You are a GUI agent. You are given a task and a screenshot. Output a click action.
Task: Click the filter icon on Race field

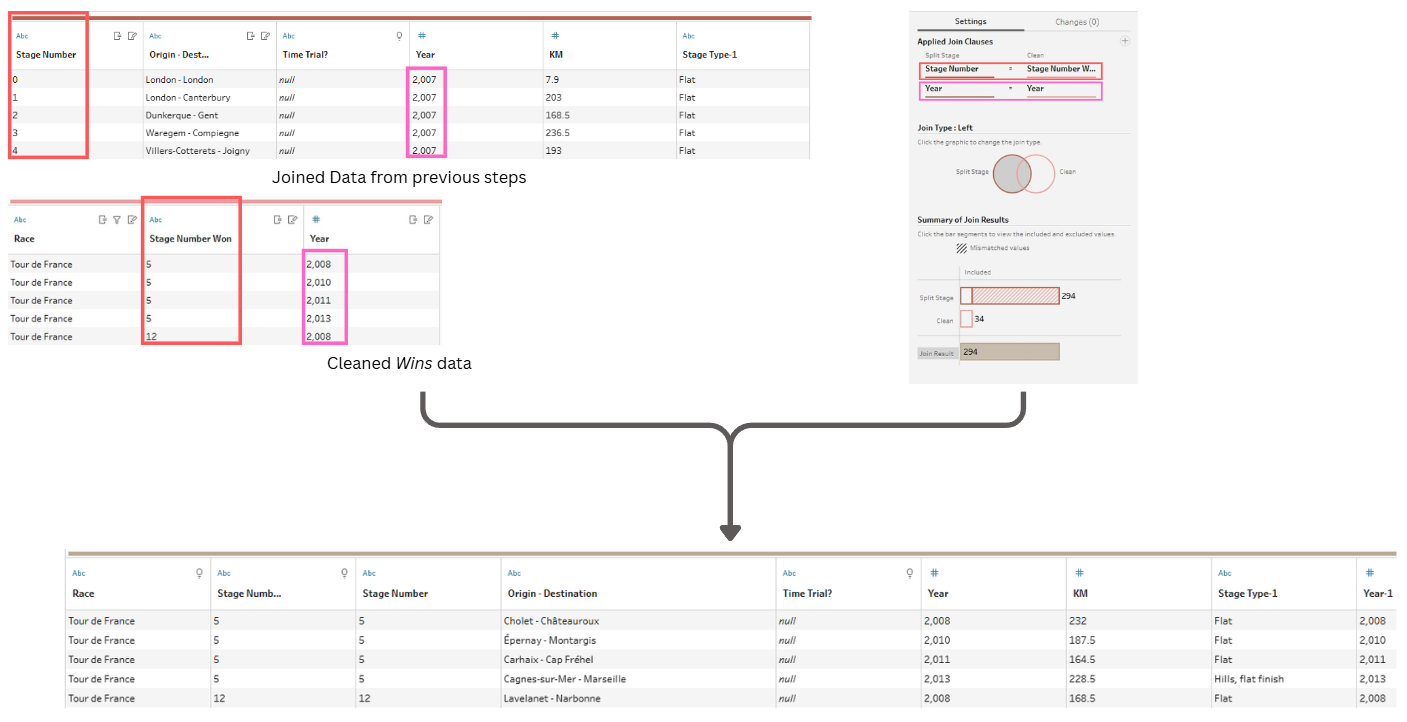(x=117, y=220)
